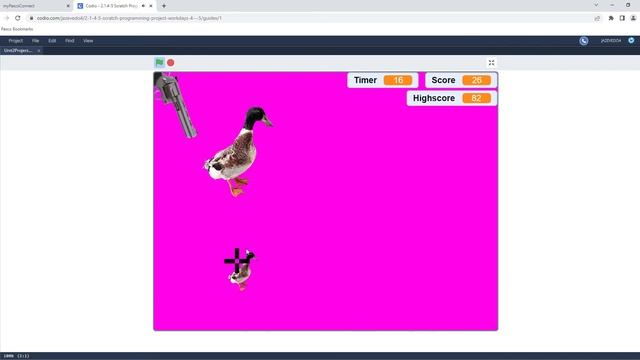Open the browser extensions puzzle icon
Screen dimensions: 640x360
coord(611,18)
